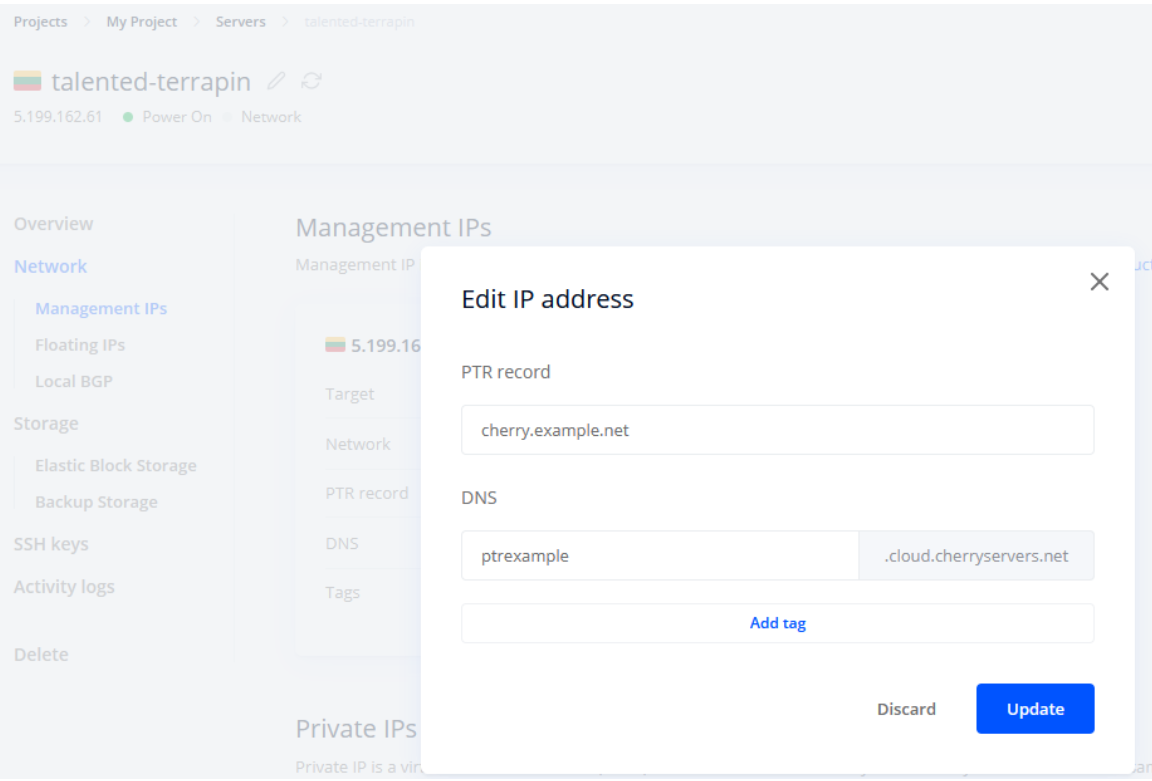Open Local BGP settings
This screenshot has height=781, width=1152.
point(74,381)
